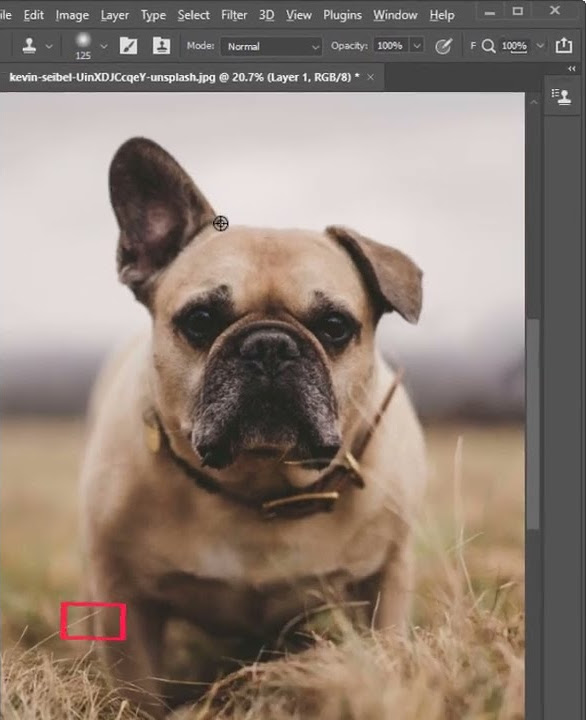Open the Image menu
The image size is (586, 720).
pos(72,15)
